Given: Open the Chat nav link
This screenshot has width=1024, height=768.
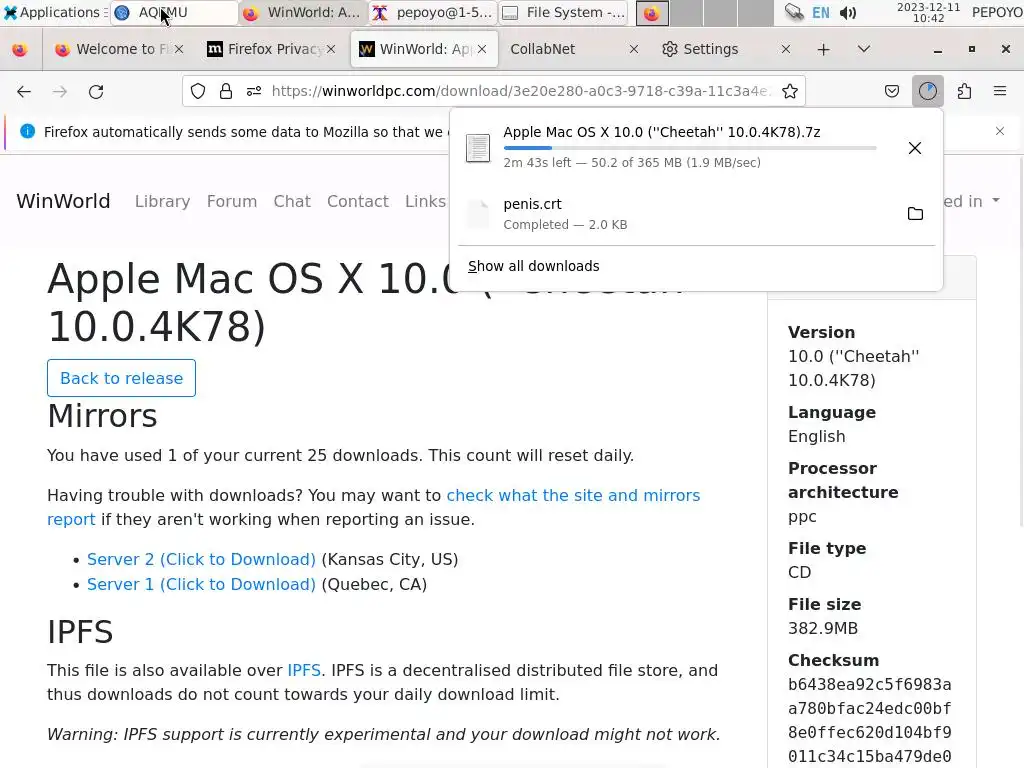Looking at the screenshot, I should tap(292, 201).
